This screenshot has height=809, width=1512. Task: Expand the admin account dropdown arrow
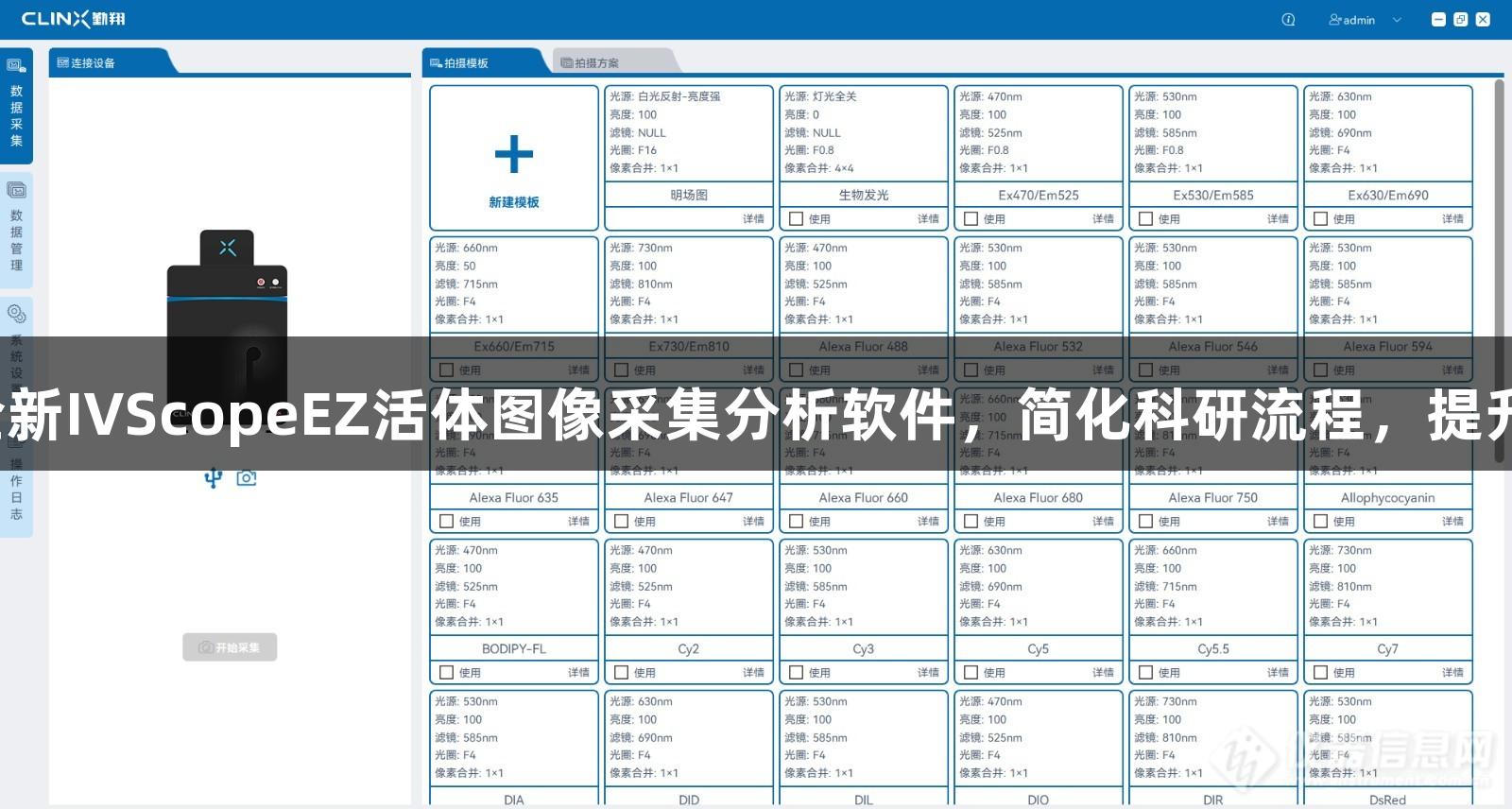tap(1397, 20)
